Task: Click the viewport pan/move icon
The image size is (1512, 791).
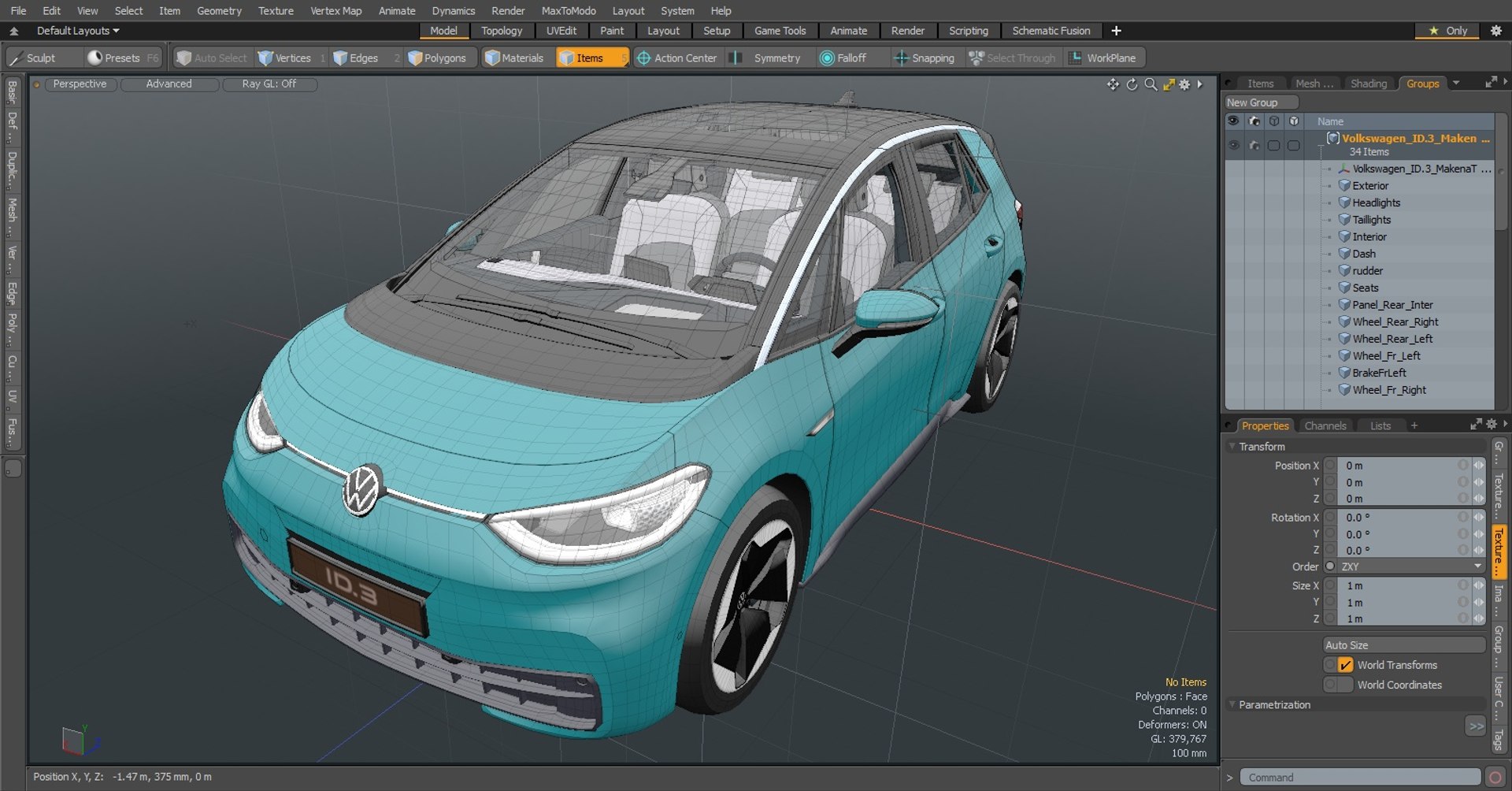Action: coord(1113,84)
